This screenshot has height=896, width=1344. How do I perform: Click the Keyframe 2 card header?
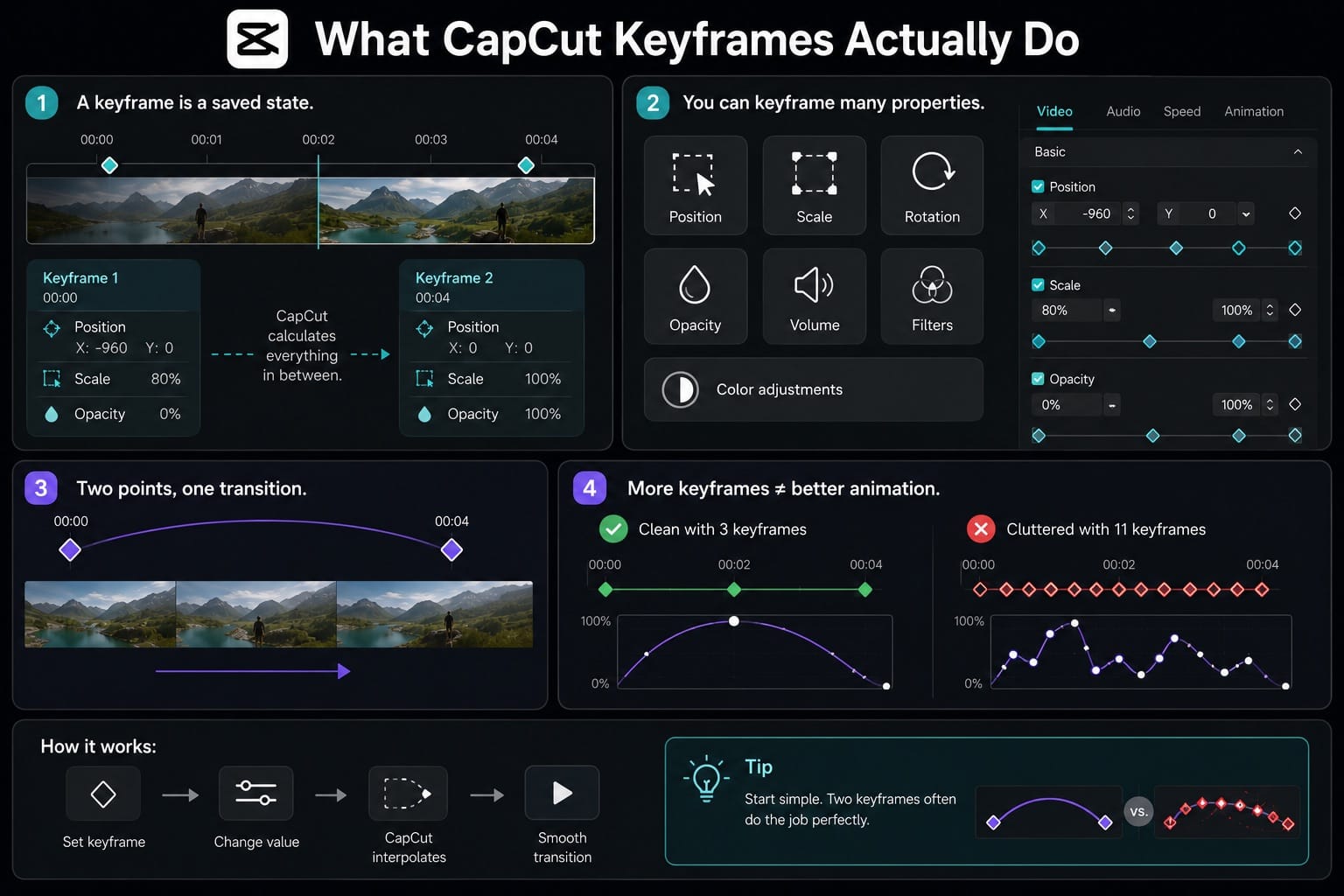pos(492,287)
